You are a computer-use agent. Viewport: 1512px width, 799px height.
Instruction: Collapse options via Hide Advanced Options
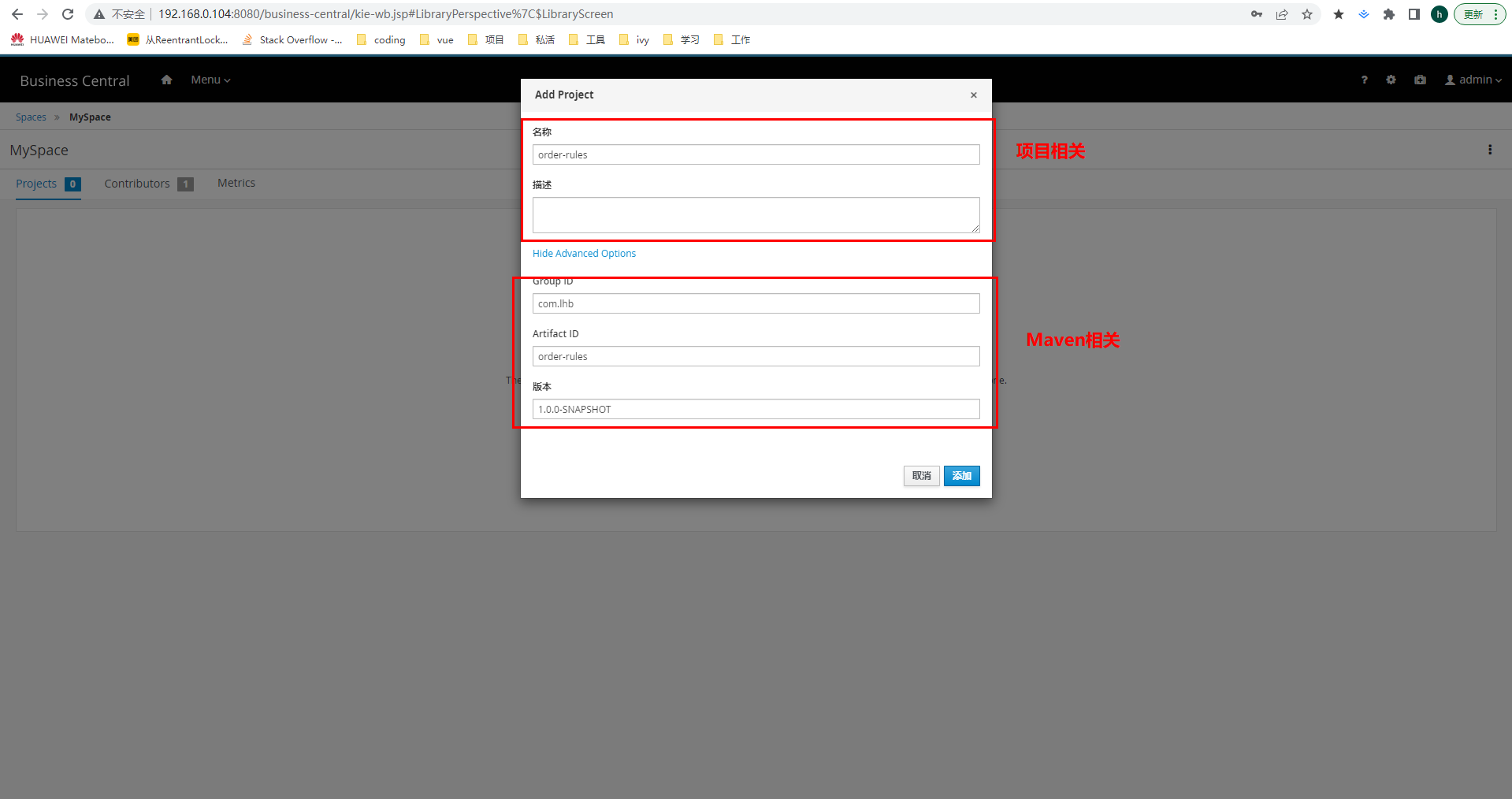(584, 253)
